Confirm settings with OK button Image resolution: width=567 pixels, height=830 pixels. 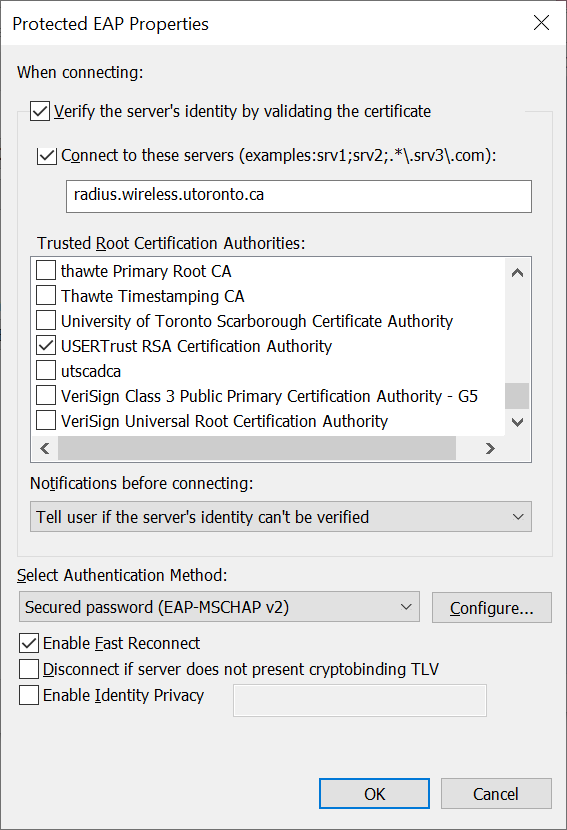(374, 793)
